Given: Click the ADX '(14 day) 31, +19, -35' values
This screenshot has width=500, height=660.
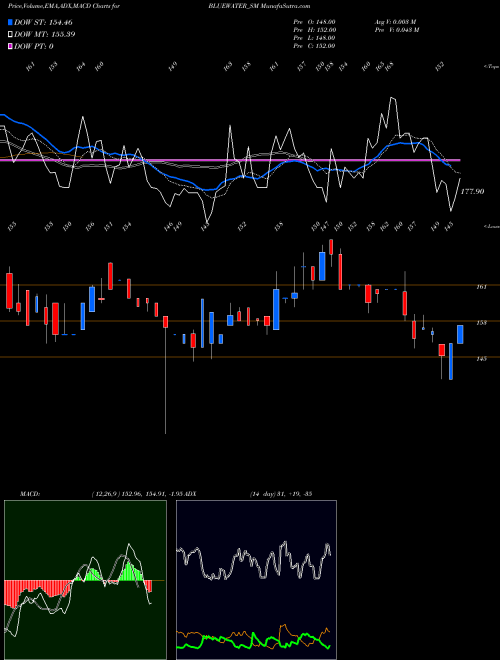Looking at the screenshot, I should pyautogui.click(x=281, y=494).
